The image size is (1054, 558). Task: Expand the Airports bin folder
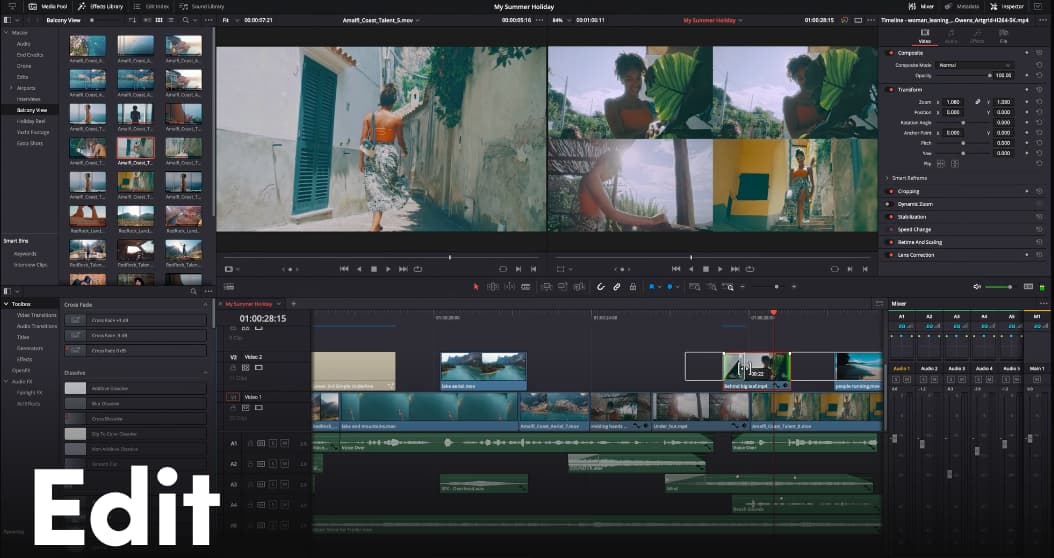point(12,88)
